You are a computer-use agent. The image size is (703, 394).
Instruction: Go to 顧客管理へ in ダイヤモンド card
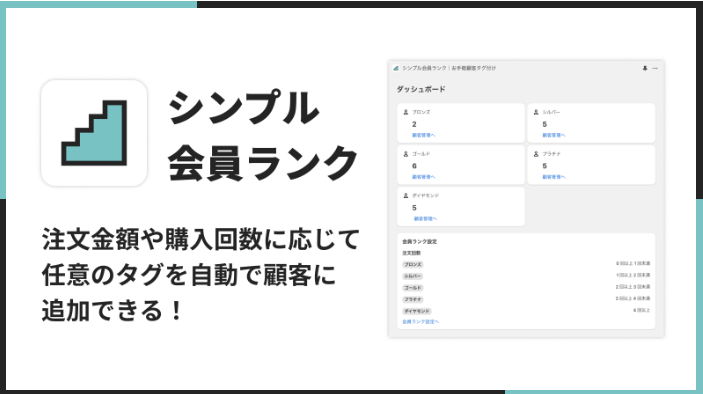click(x=425, y=219)
